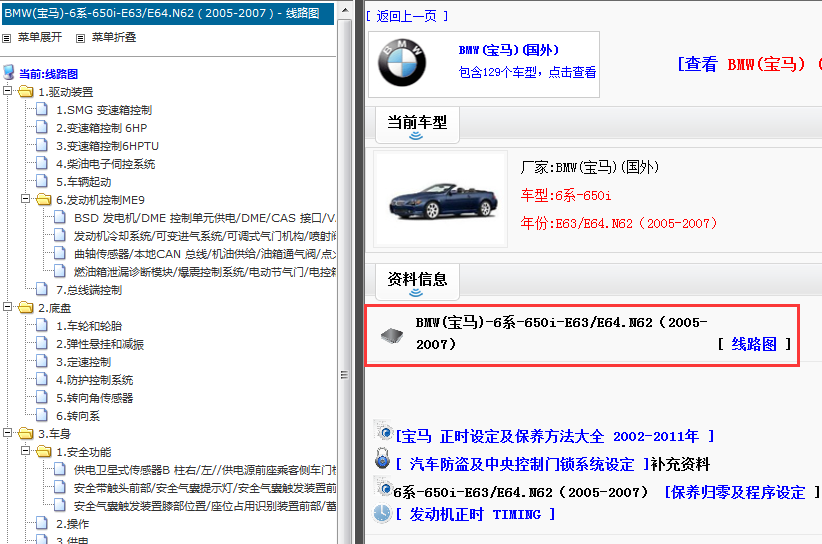The image size is (822, 544).
Task: Select the 资料信息 tab header
Action: [417, 281]
